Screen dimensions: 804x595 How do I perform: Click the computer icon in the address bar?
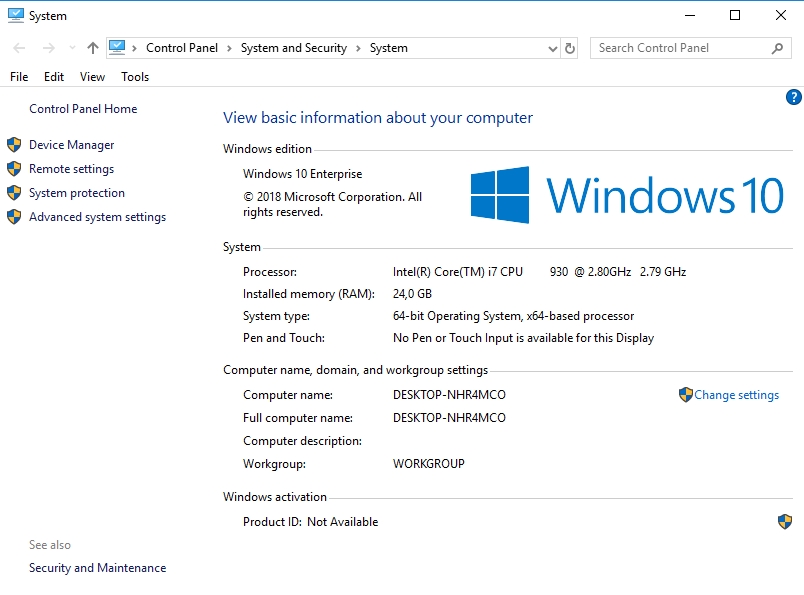[x=117, y=48]
